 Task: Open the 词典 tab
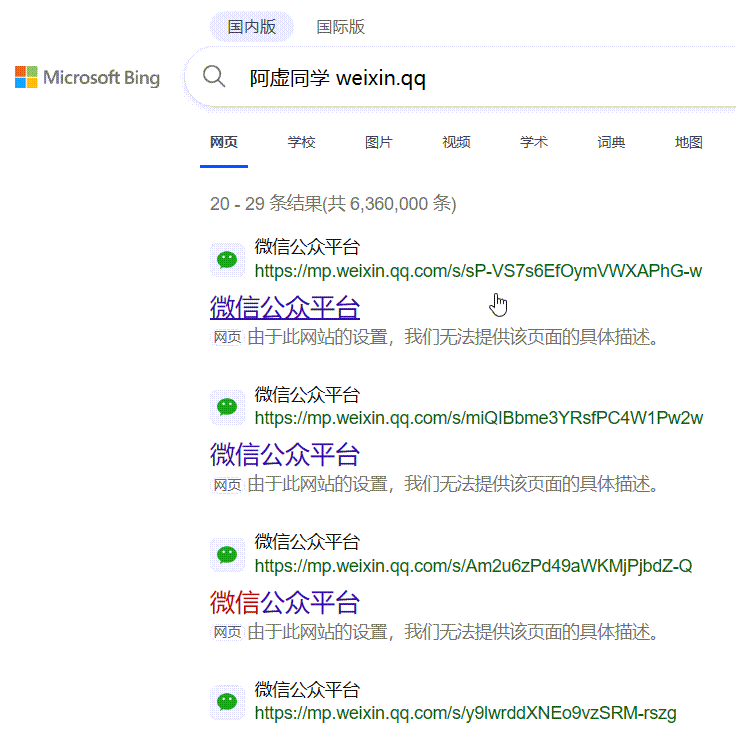click(x=611, y=142)
